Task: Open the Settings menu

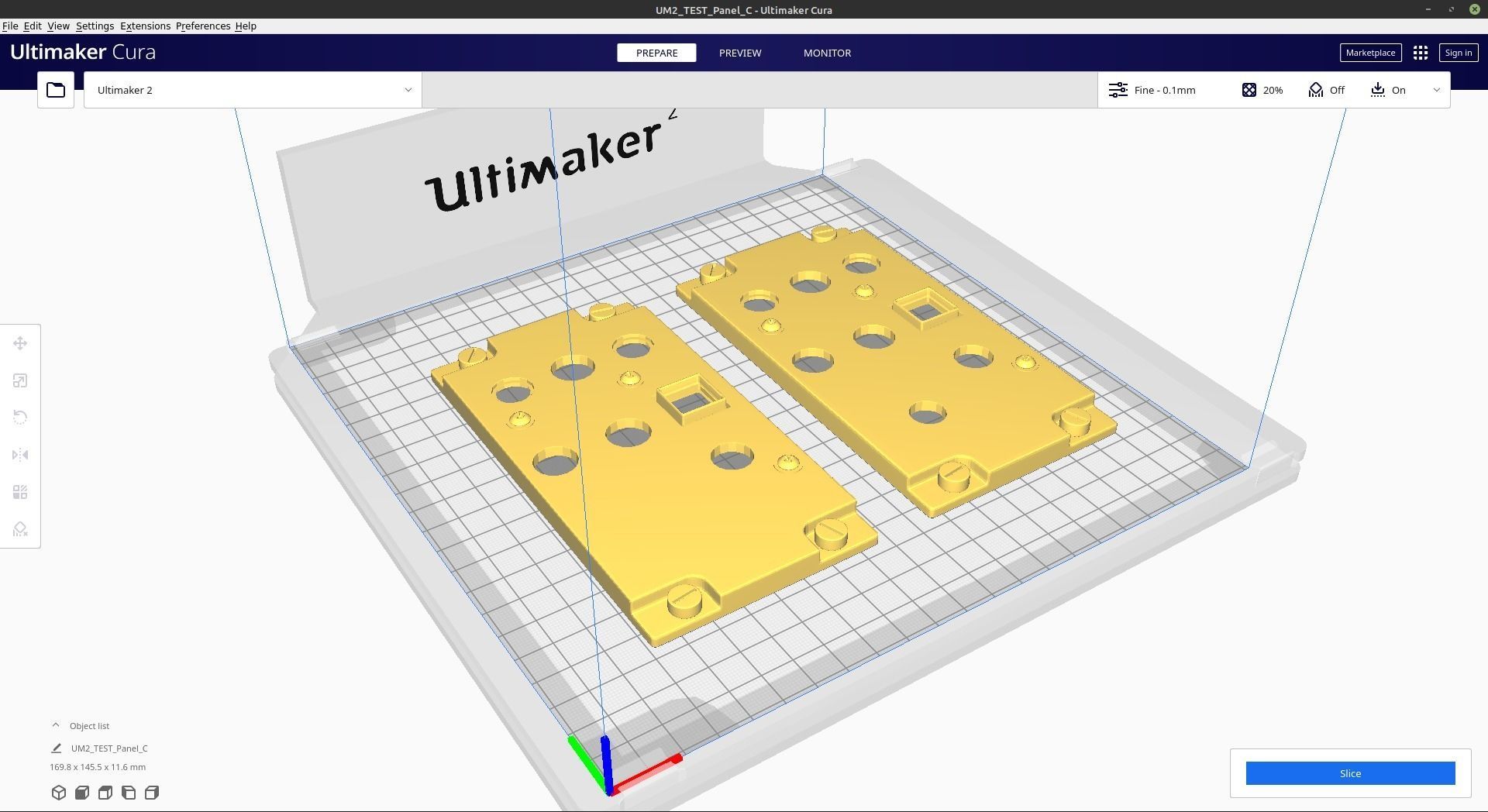Action: pyautogui.click(x=95, y=26)
